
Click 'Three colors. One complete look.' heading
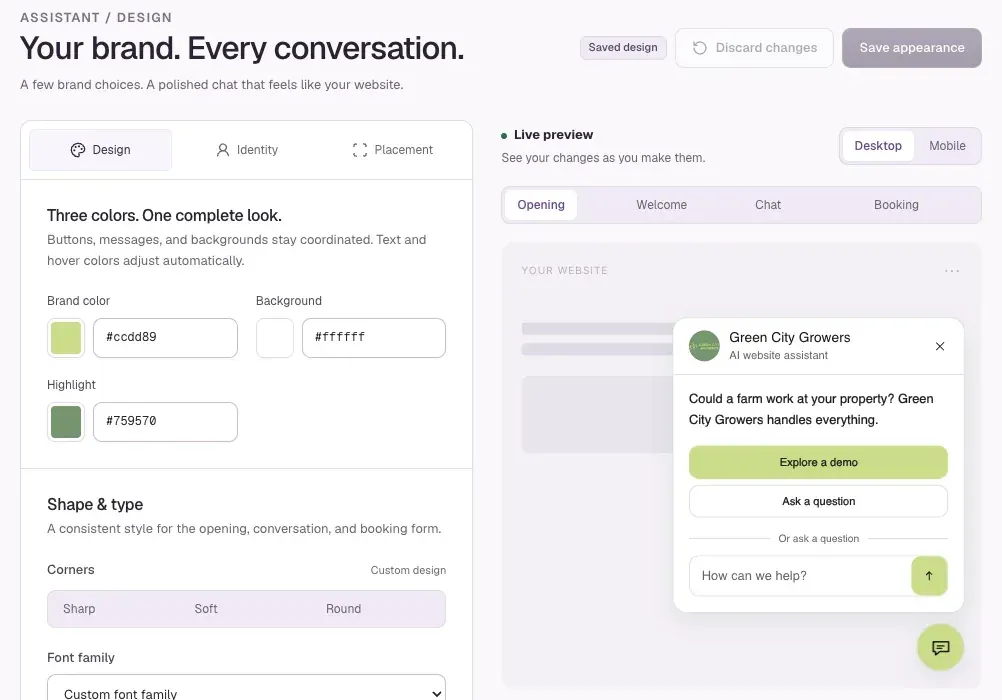[x=164, y=215]
